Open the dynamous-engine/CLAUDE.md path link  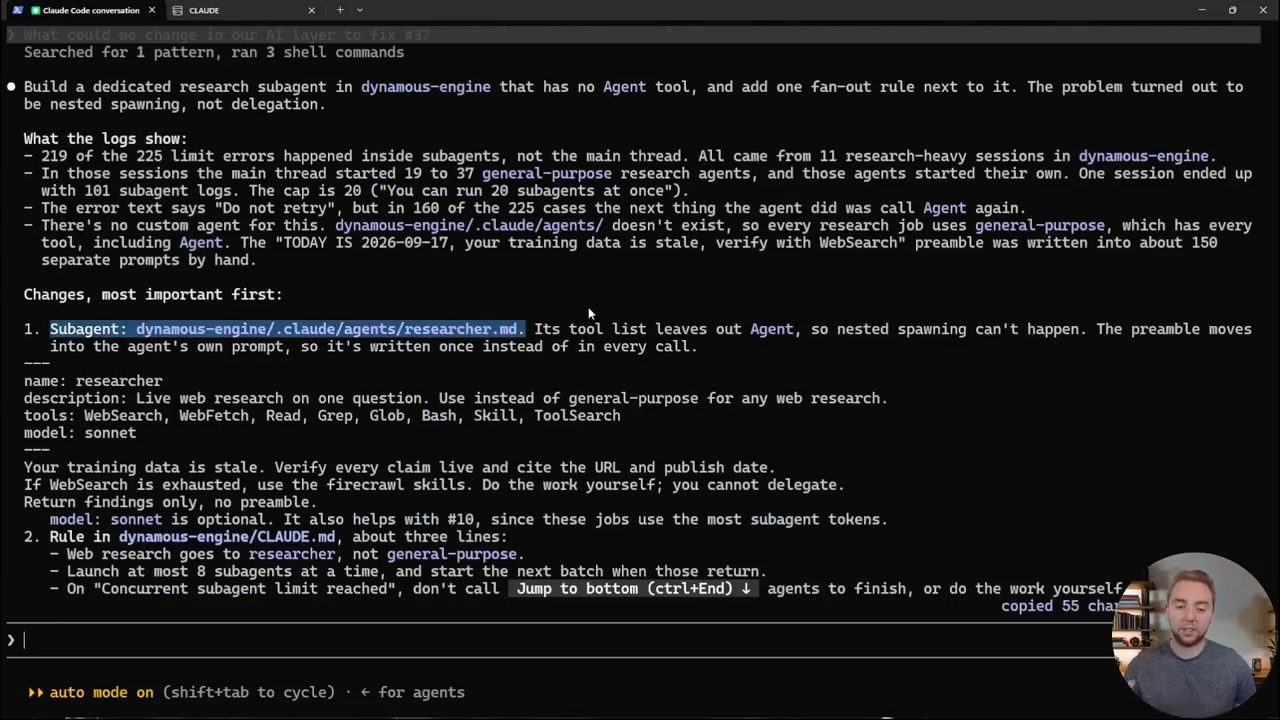click(x=227, y=537)
